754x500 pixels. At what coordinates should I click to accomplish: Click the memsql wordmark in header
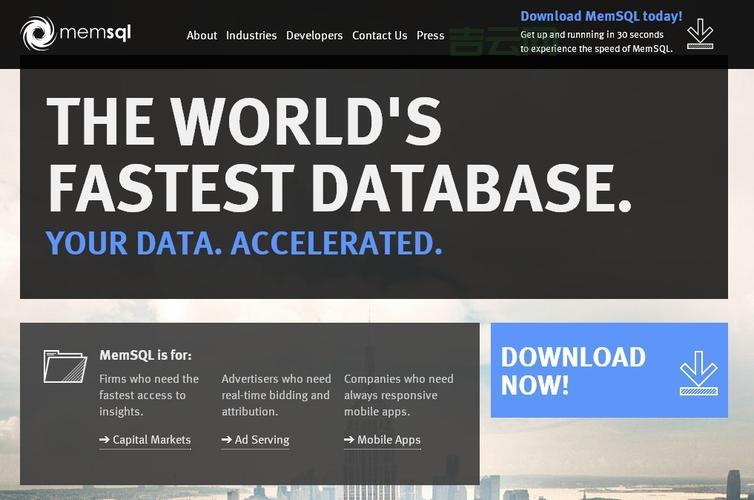click(95, 34)
